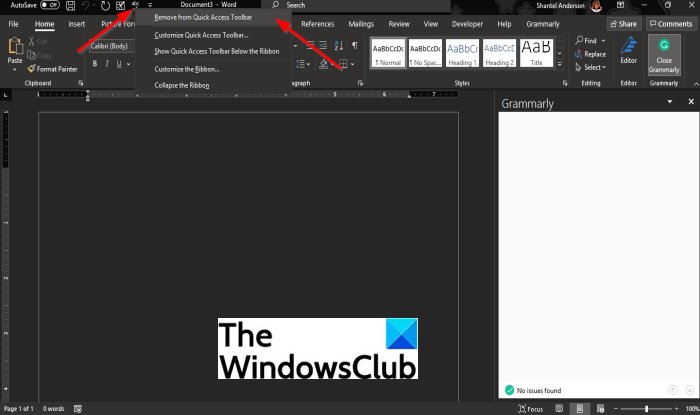Open the View ribbon tab
Viewport: 700px width, 415px height.
tap(430, 24)
